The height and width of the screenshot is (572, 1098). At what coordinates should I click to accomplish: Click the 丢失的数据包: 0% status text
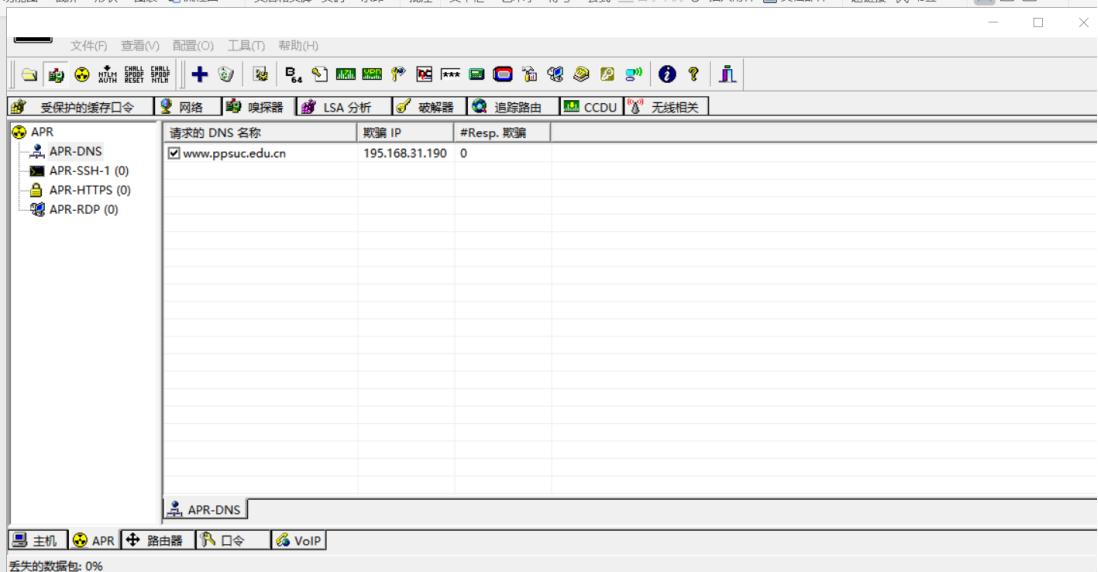[56, 566]
